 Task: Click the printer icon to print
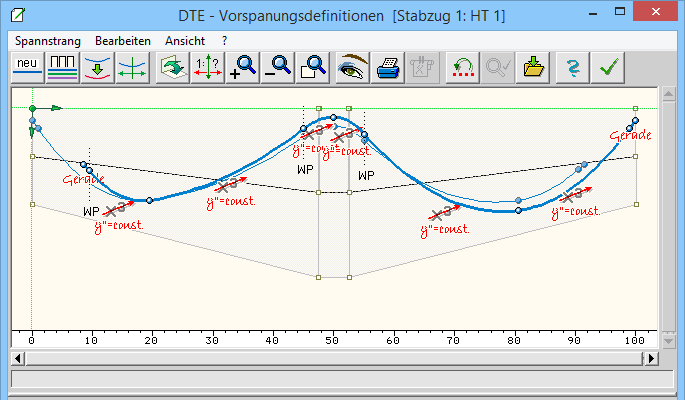(387, 68)
